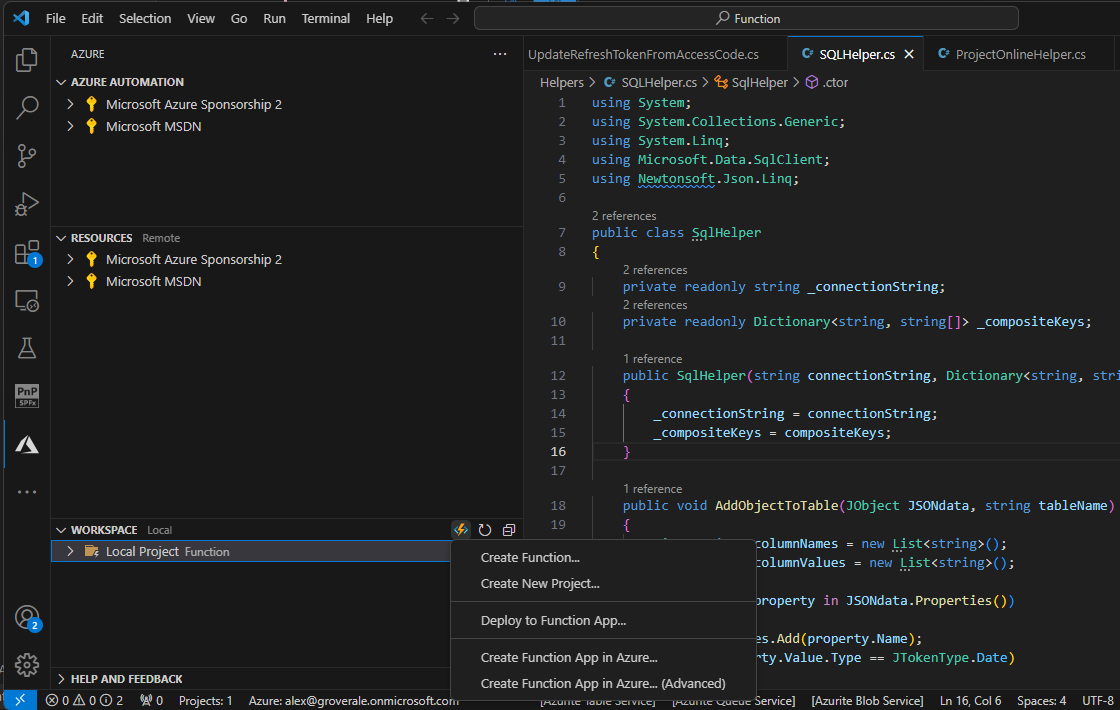This screenshot has height=710, width=1120.
Task: Expand Local Project Function tree item
Action: 70,552
